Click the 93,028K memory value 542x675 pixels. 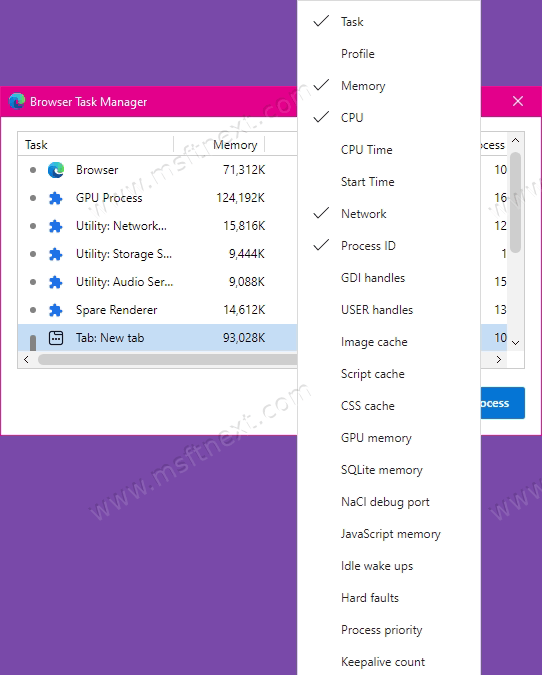point(244,338)
